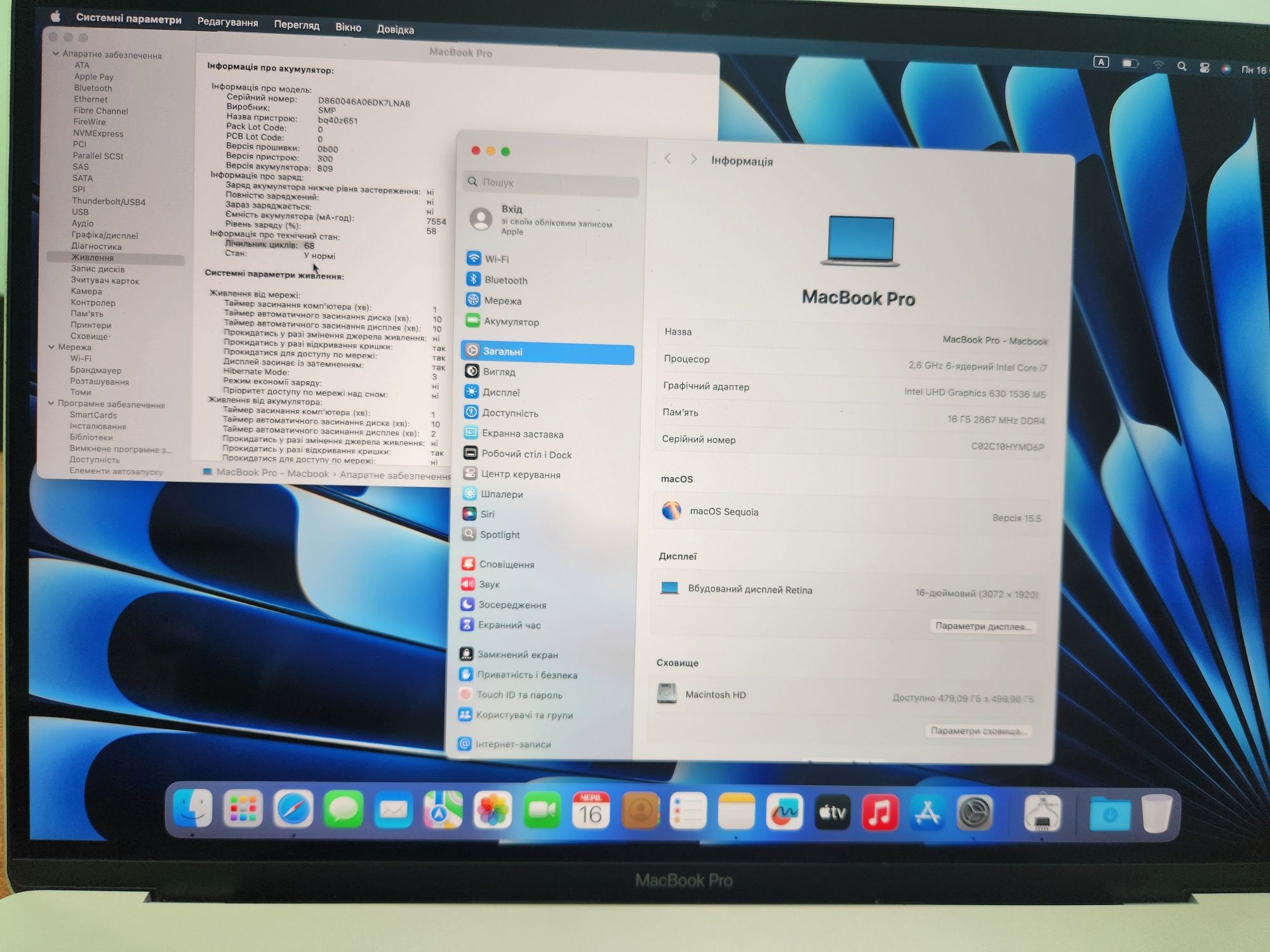Open Photos app in the Dock
The height and width of the screenshot is (952, 1270).
coord(493,810)
